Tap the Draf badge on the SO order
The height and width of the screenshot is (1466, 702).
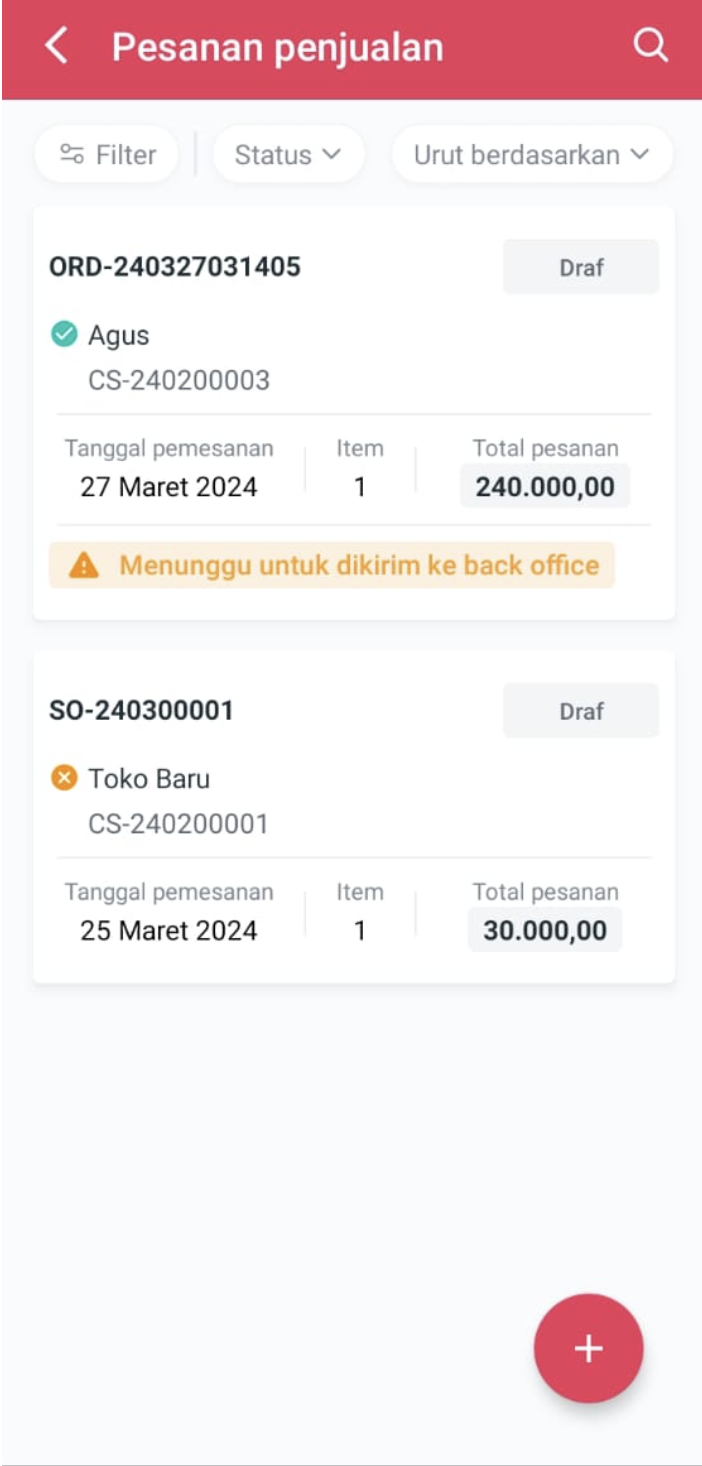pyautogui.click(x=581, y=711)
